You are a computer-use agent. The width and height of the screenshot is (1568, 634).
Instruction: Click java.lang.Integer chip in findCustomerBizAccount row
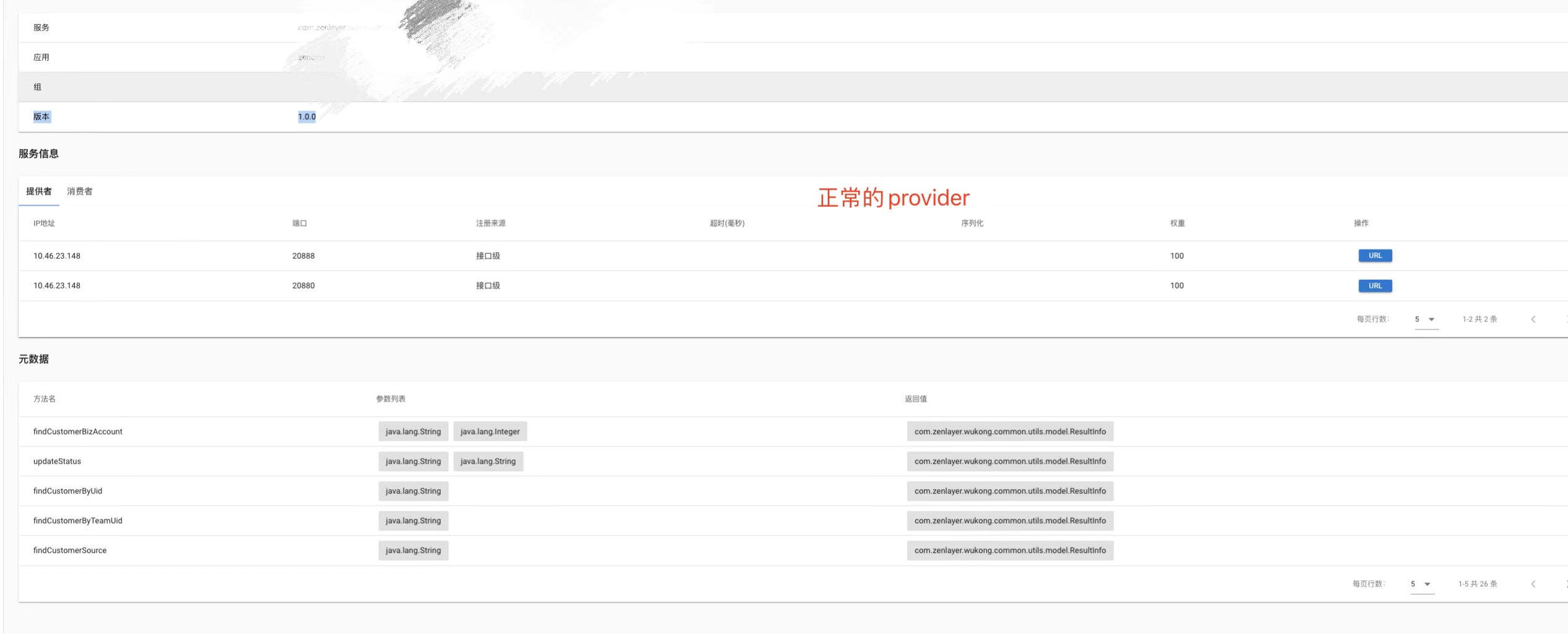[x=490, y=432]
